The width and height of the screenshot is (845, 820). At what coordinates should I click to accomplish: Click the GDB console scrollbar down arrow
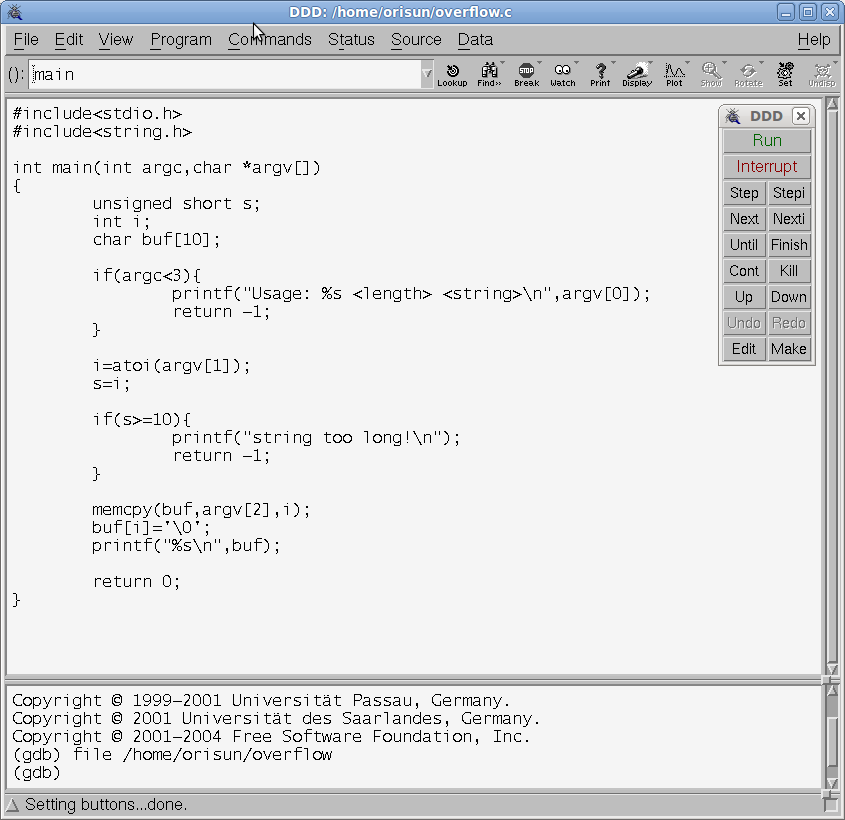[x=832, y=783]
